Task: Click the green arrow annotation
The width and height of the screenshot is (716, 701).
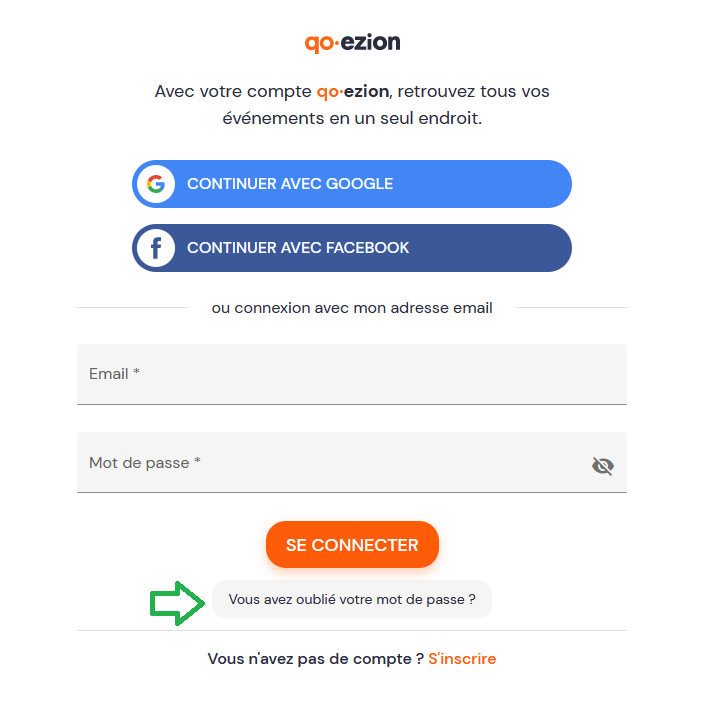Action: [177, 603]
